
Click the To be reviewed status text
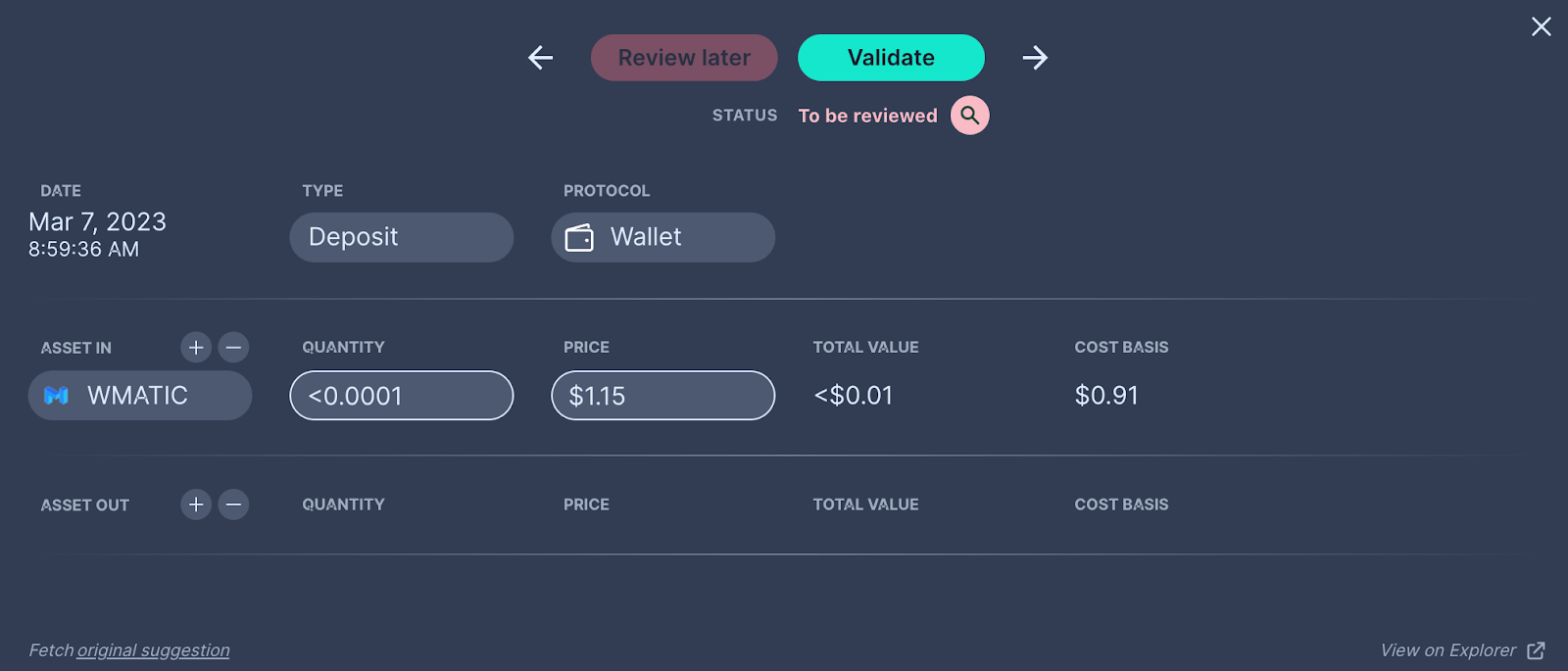(x=867, y=116)
